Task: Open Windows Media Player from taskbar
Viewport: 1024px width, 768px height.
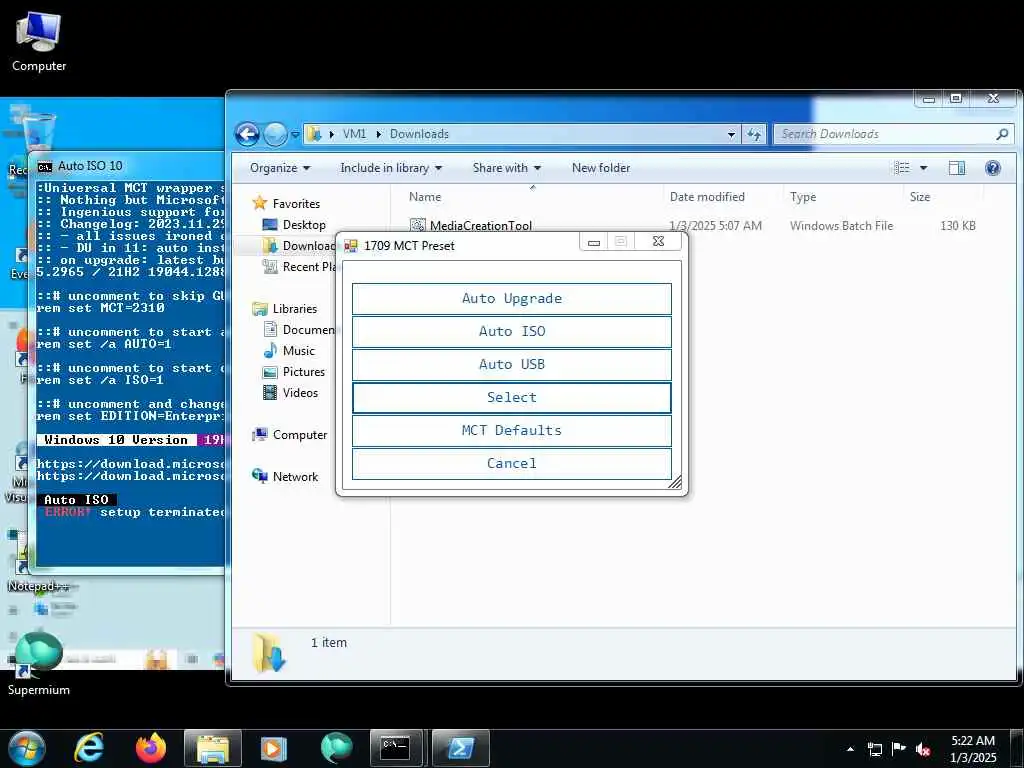Action: click(x=274, y=748)
